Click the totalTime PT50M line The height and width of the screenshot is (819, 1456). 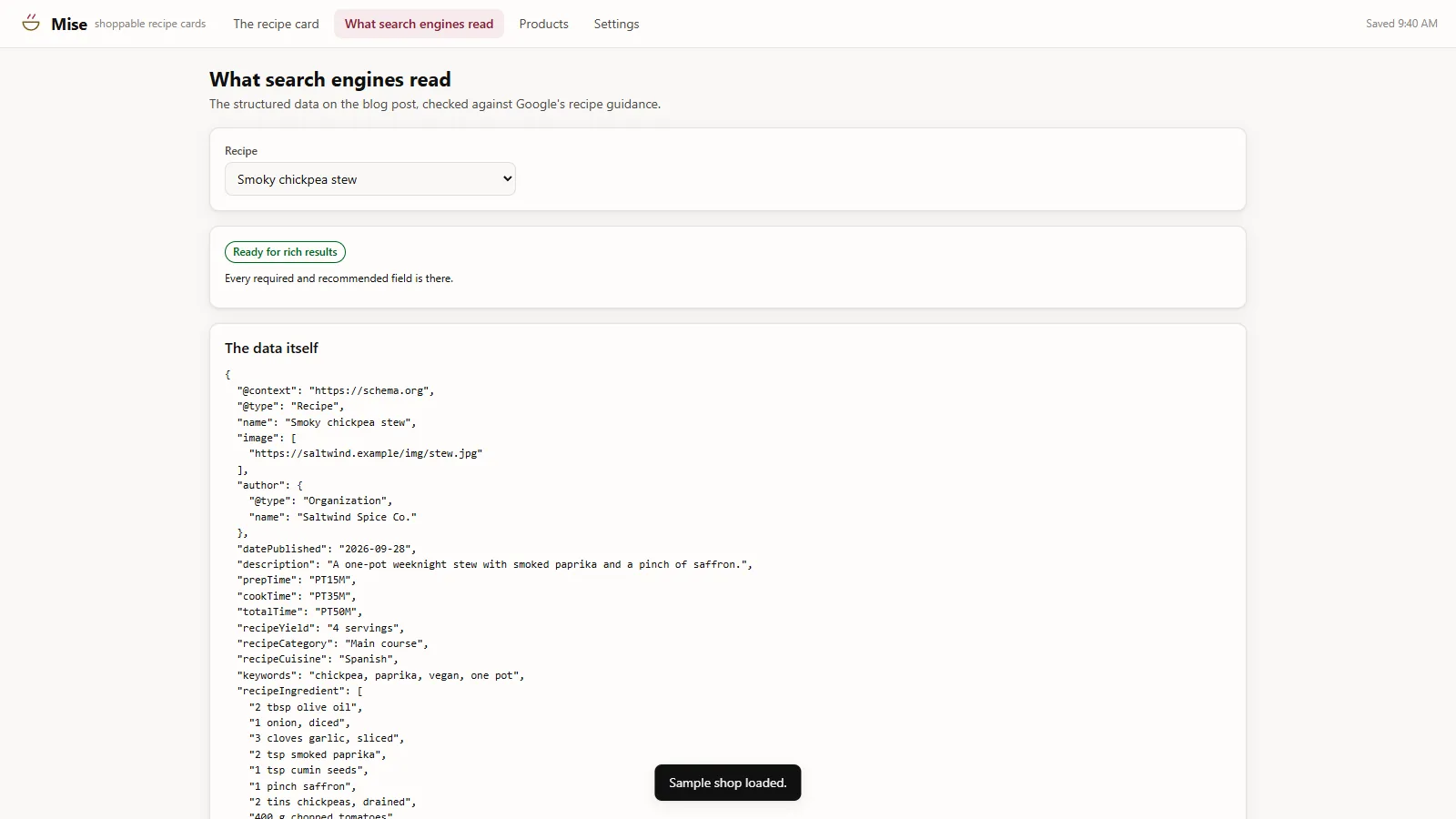tap(299, 612)
